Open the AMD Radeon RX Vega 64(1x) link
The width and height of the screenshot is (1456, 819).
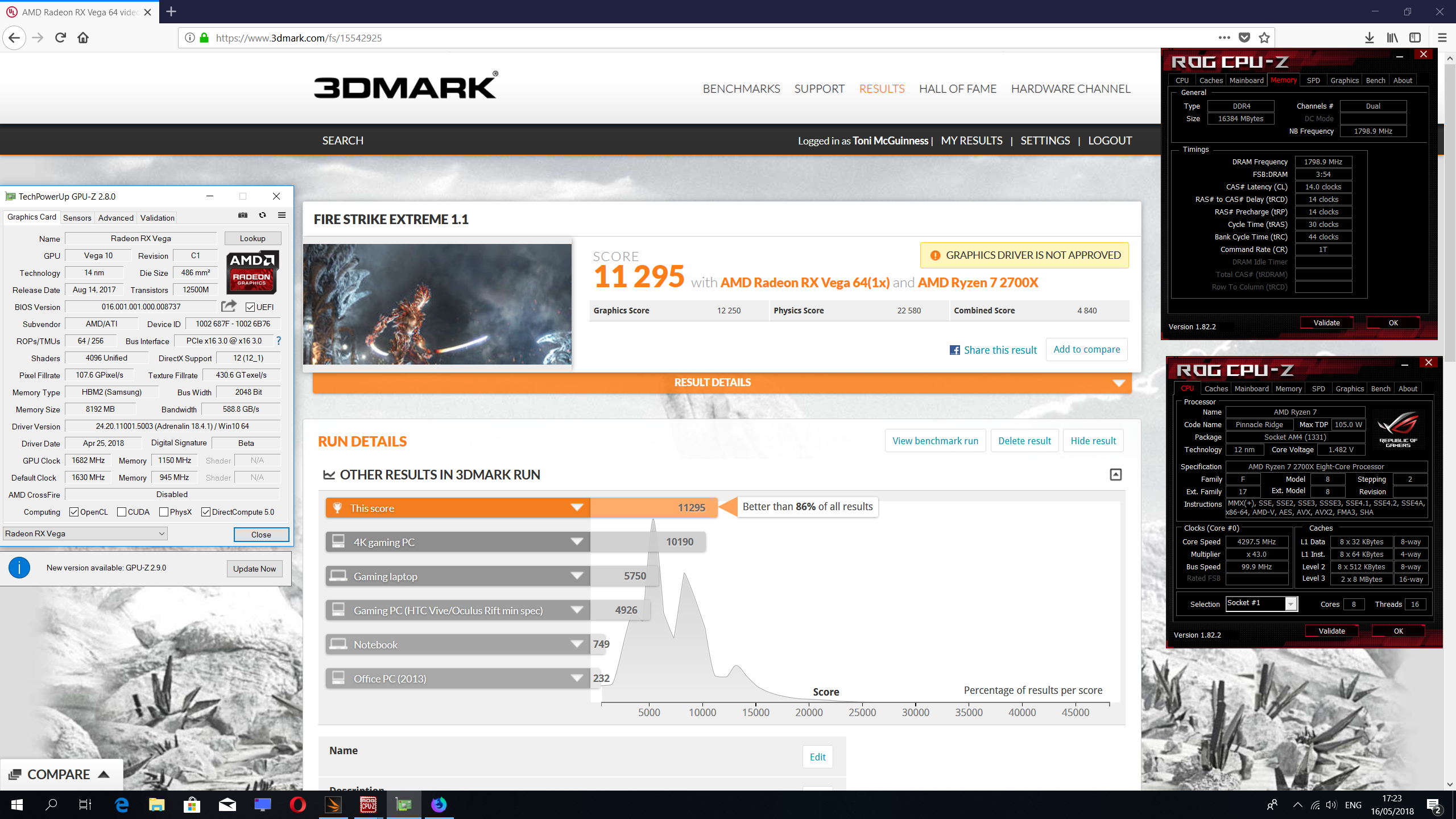click(x=805, y=283)
